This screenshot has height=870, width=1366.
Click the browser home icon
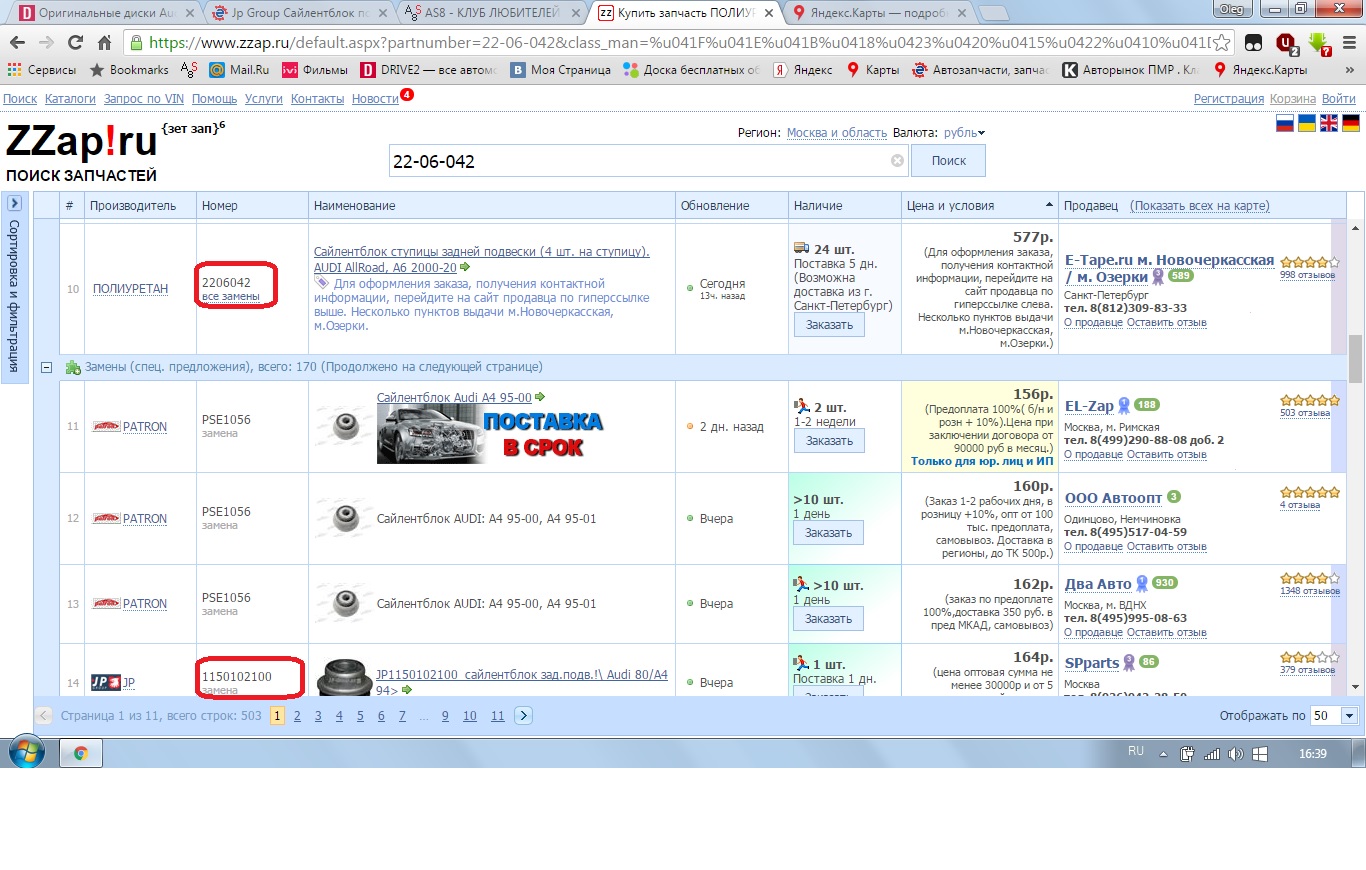pyautogui.click(x=104, y=43)
